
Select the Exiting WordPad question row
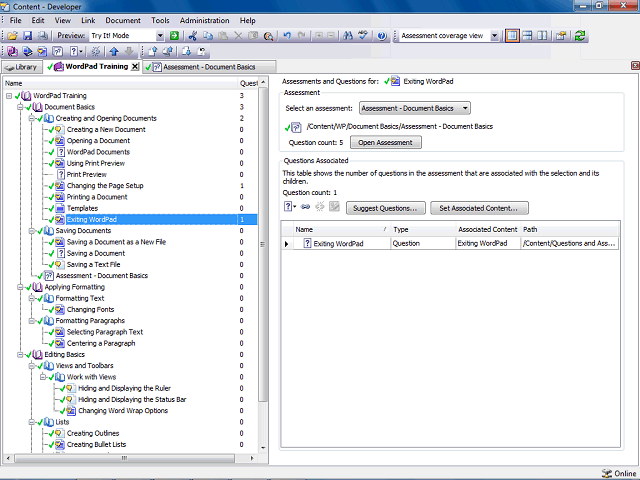point(451,244)
